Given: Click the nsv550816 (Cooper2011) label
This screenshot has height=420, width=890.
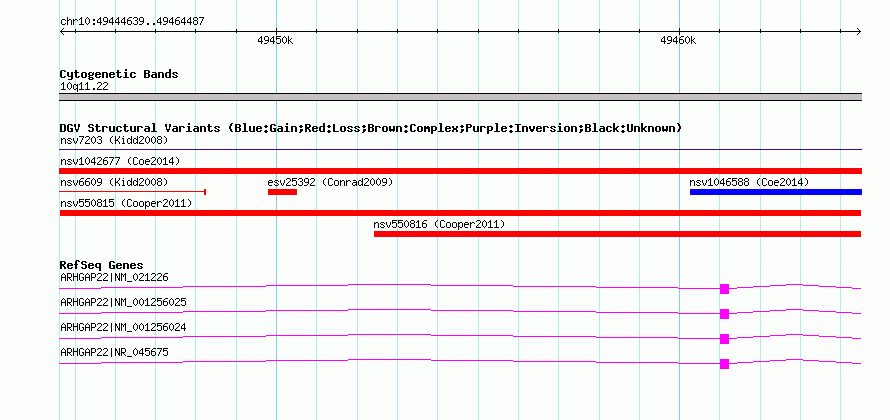Looking at the screenshot, I should click(x=439, y=224).
